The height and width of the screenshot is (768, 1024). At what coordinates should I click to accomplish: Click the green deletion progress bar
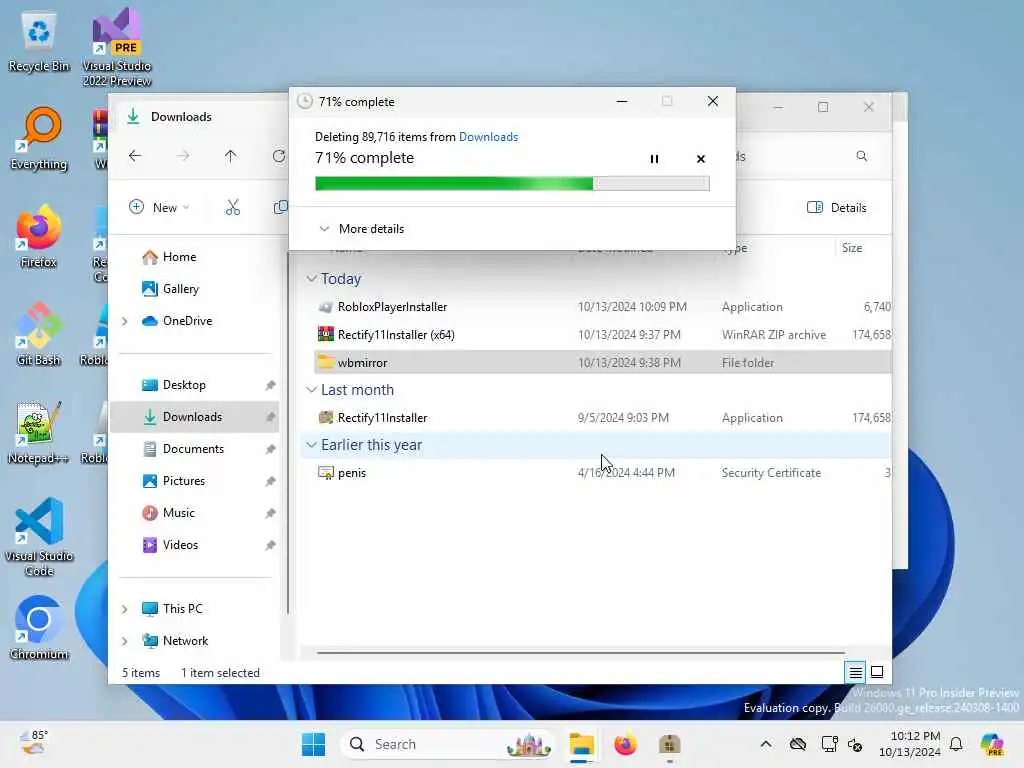(512, 184)
